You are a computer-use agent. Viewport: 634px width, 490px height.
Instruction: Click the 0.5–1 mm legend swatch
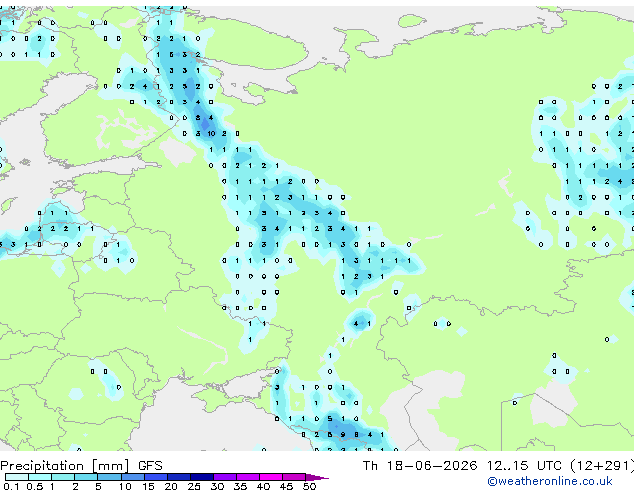click(40, 477)
